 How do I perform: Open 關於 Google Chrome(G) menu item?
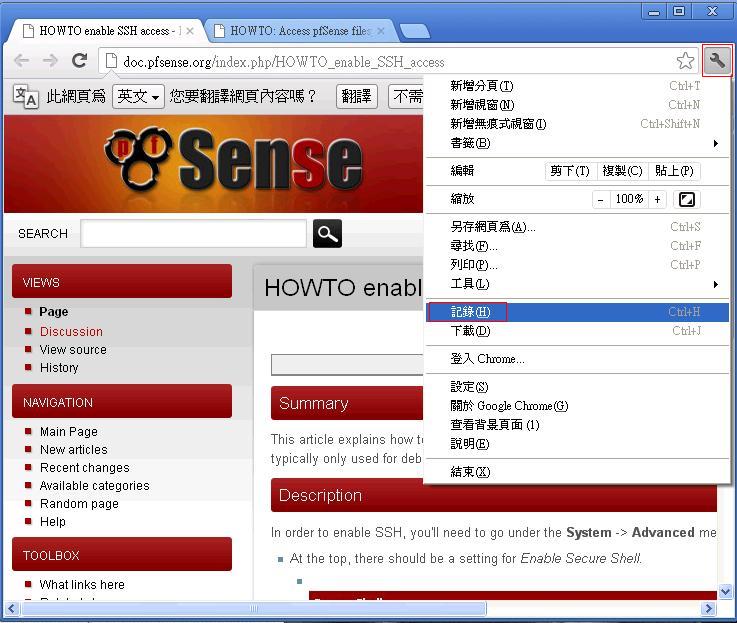point(578,406)
